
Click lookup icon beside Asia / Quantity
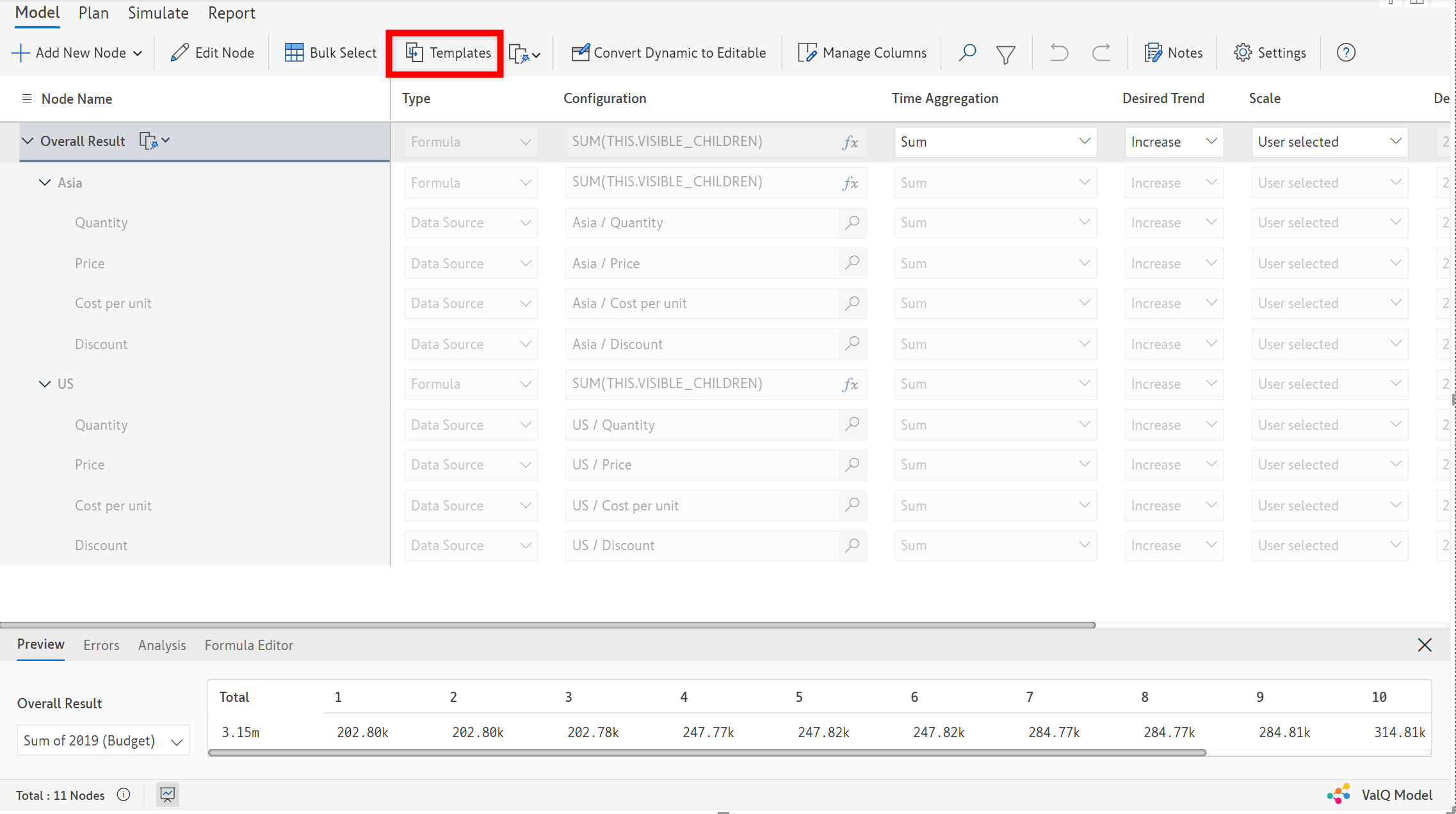click(x=852, y=223)
